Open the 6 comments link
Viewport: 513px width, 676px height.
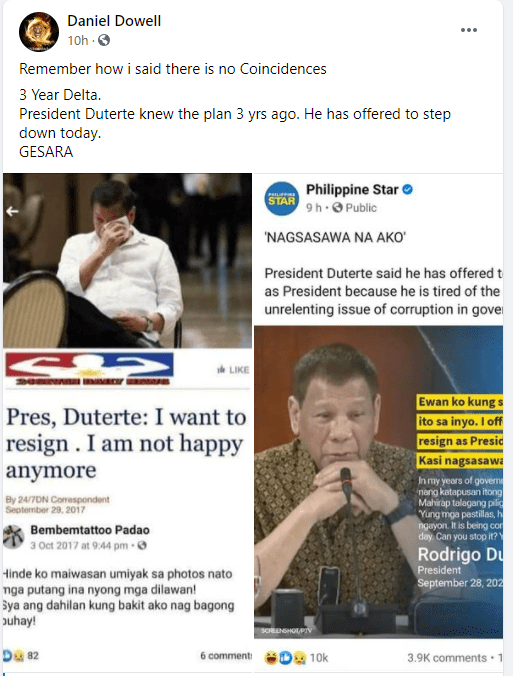point(226,656)
